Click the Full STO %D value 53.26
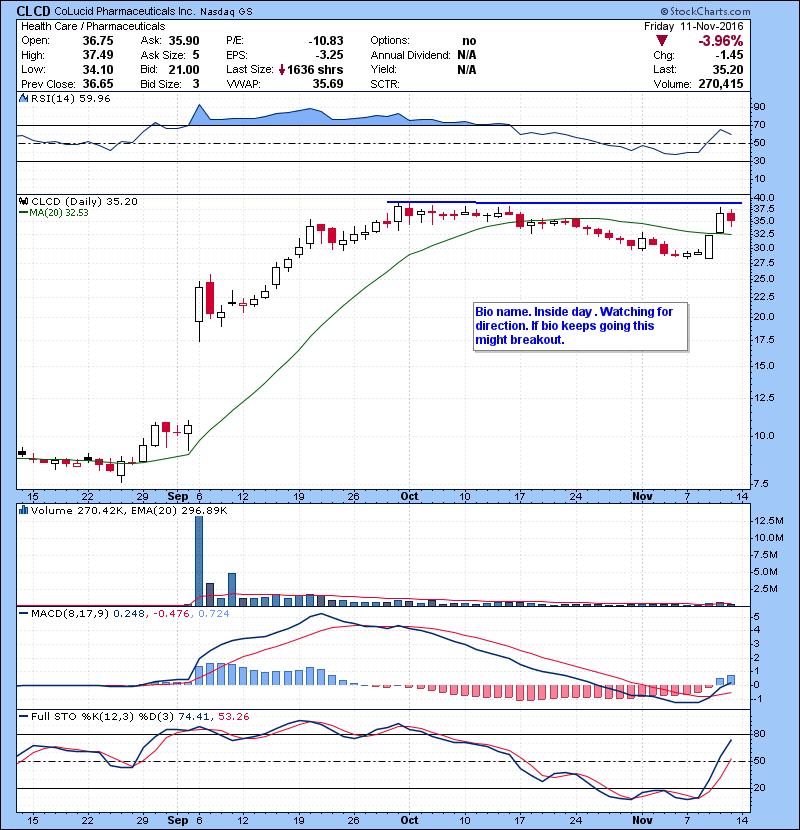800x830 pixels. [233, 716]
